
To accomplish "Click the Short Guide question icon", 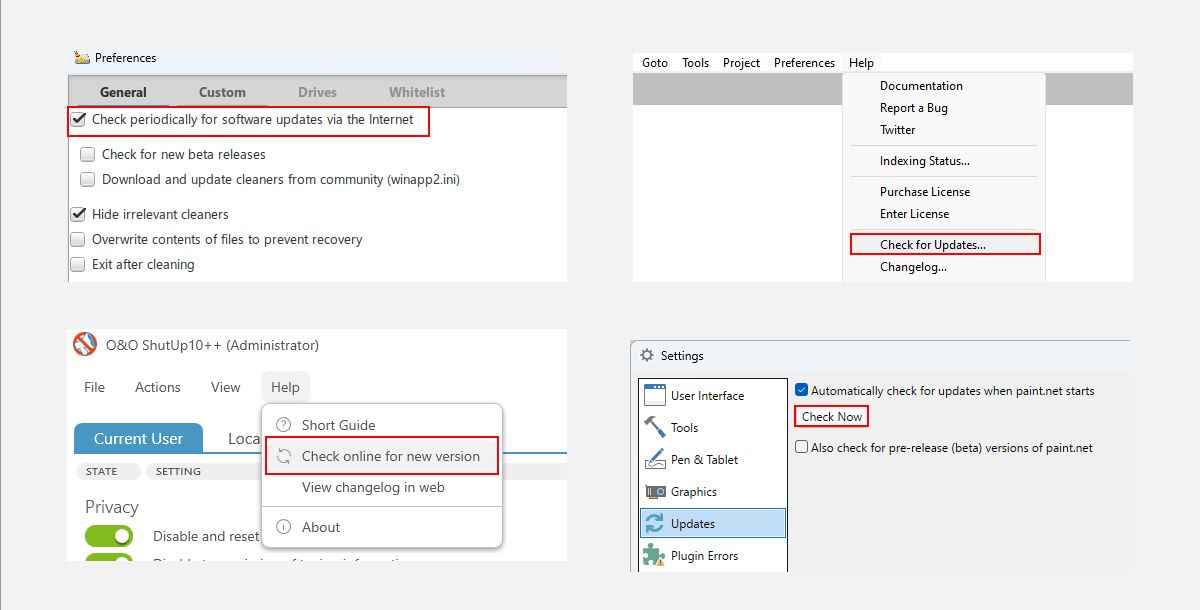I will [284, 425].
